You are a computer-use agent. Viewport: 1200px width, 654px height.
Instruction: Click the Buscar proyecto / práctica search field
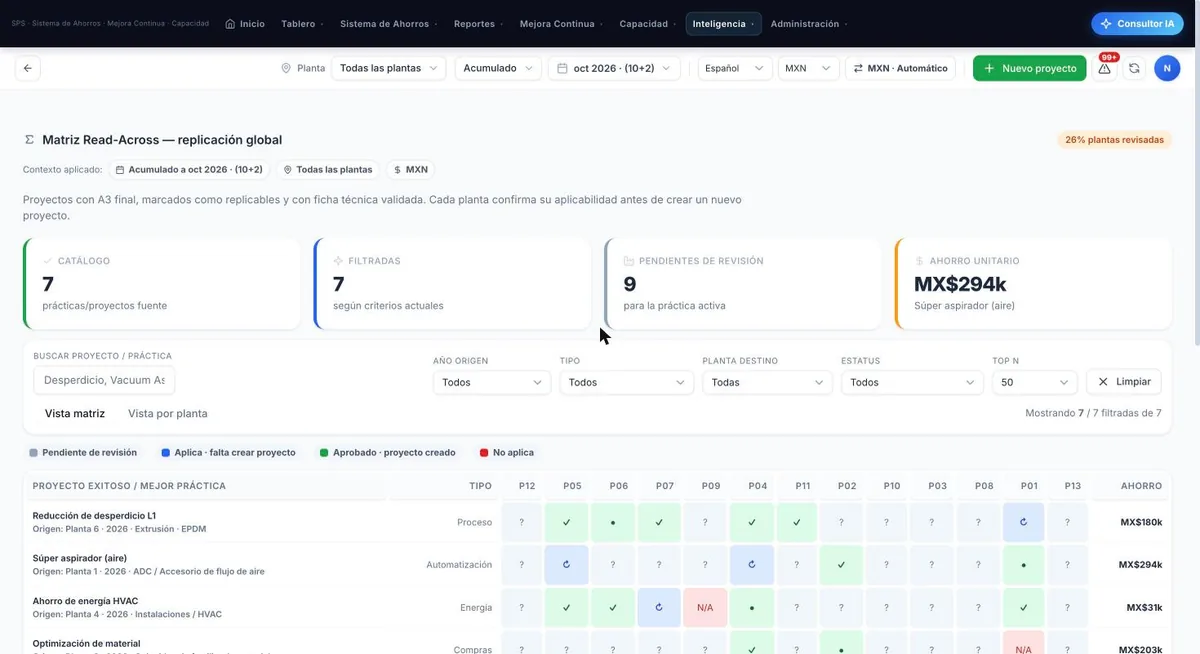(x=104, y=380)
